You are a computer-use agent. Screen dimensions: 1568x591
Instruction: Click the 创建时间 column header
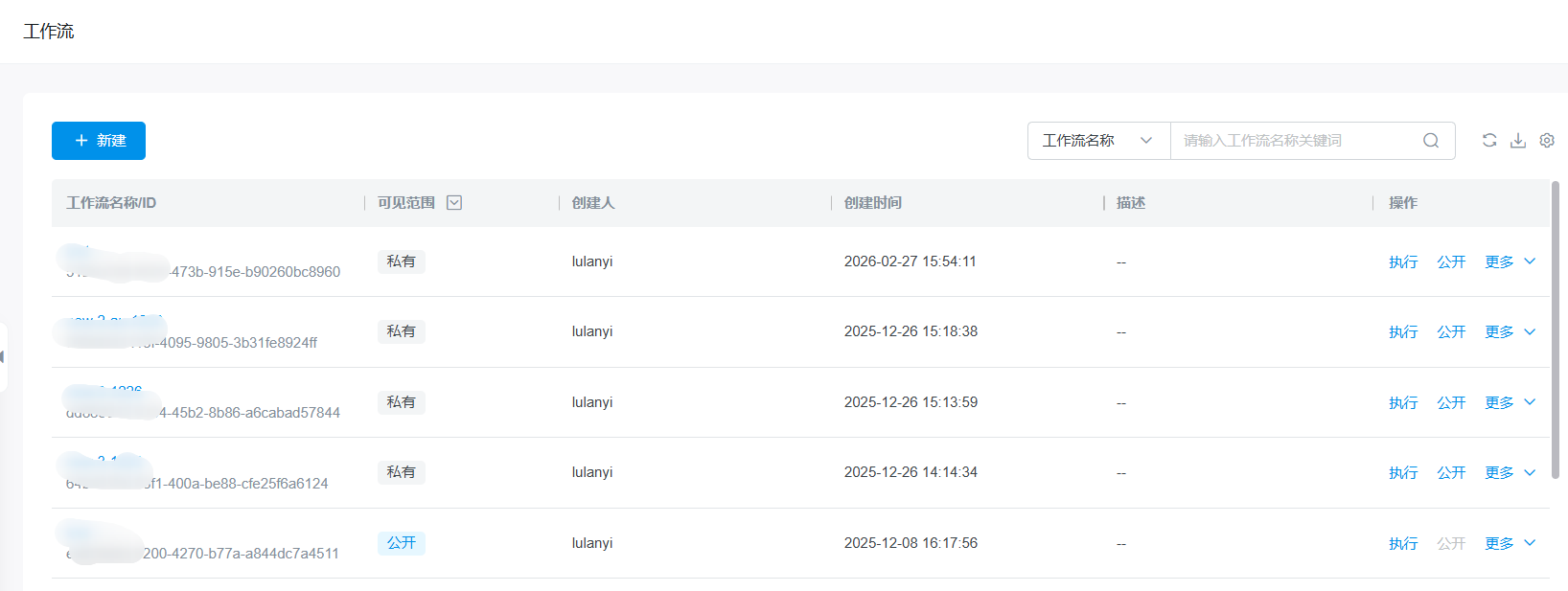pos(873,203)
